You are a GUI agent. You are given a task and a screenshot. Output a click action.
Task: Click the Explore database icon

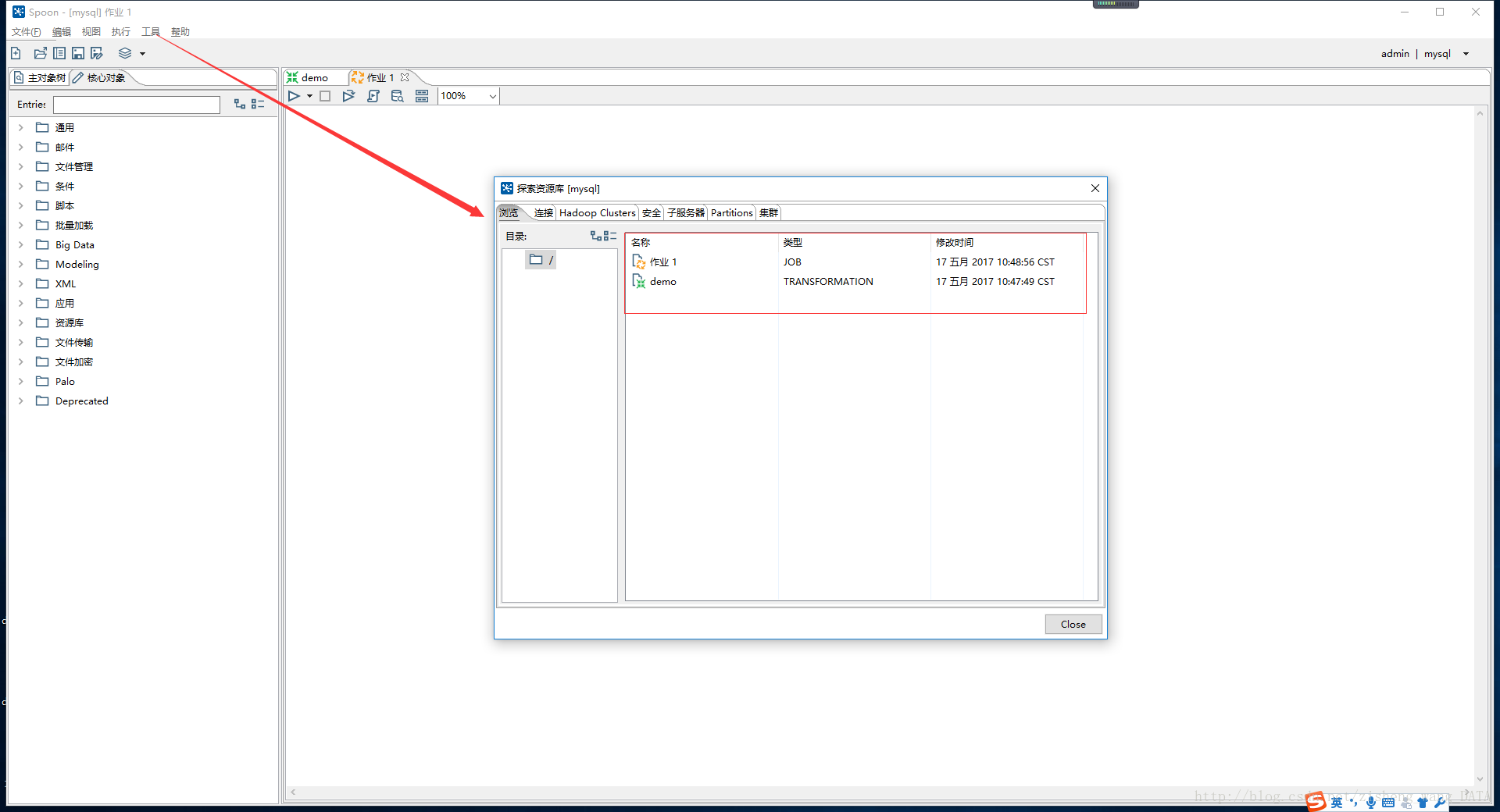point(398,96)
